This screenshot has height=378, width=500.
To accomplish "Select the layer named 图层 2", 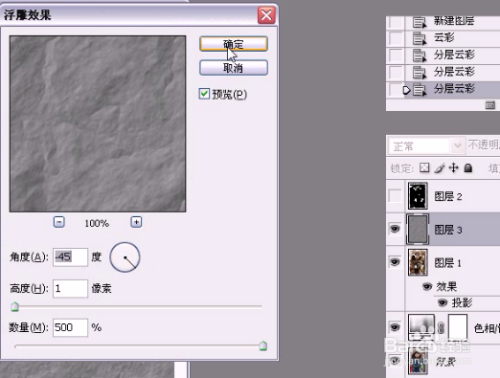I will click(448, 196).
